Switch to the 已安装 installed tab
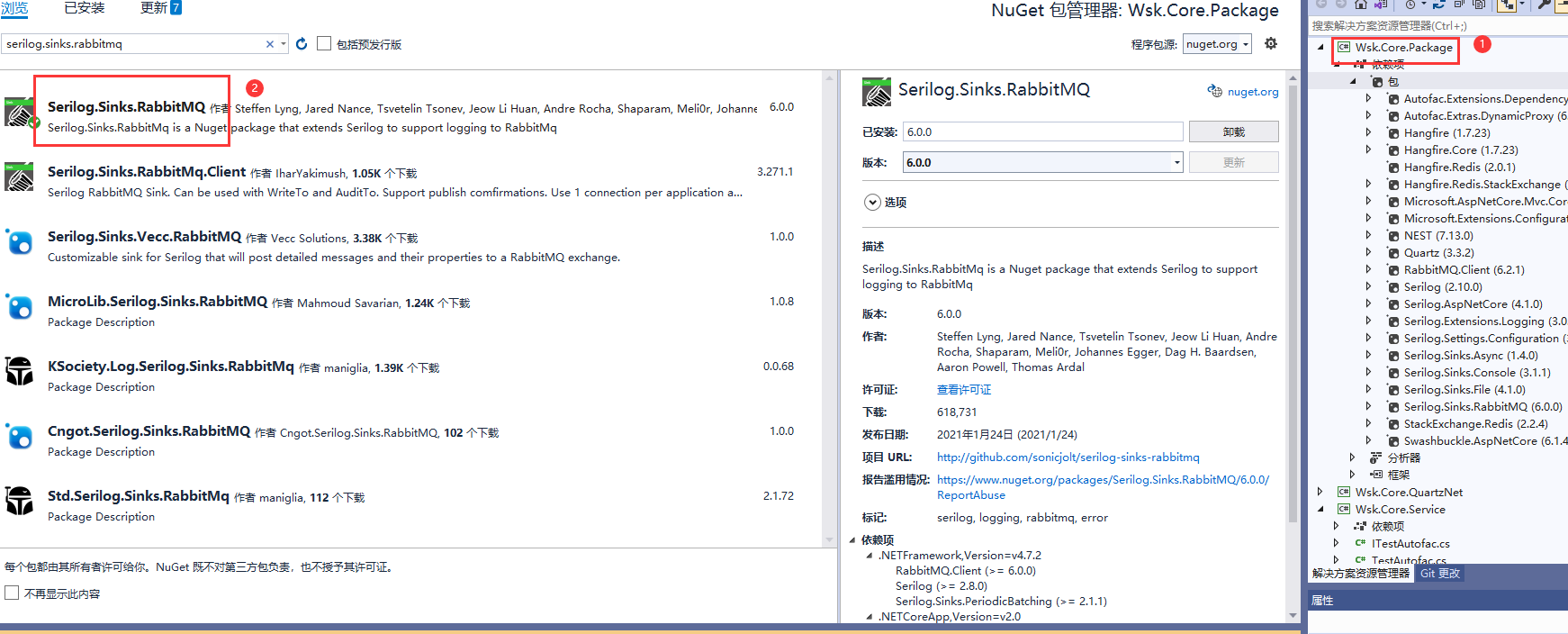Viewport: 1568px width, 634px height. [85, 7]
